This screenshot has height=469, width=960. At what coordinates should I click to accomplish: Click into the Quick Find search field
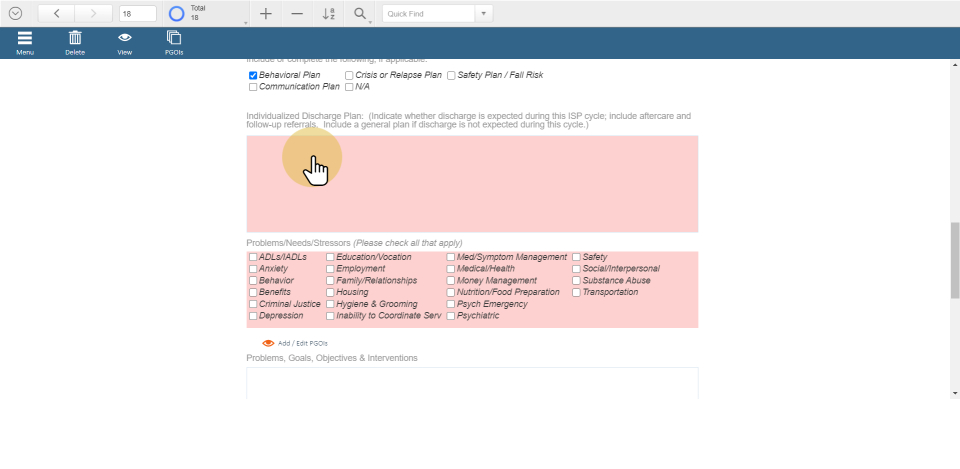(x=427, y=14)
